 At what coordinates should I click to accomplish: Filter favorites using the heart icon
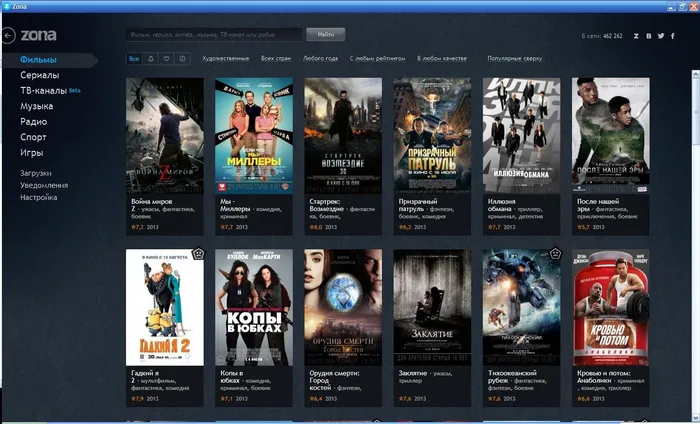coord(167,58)
